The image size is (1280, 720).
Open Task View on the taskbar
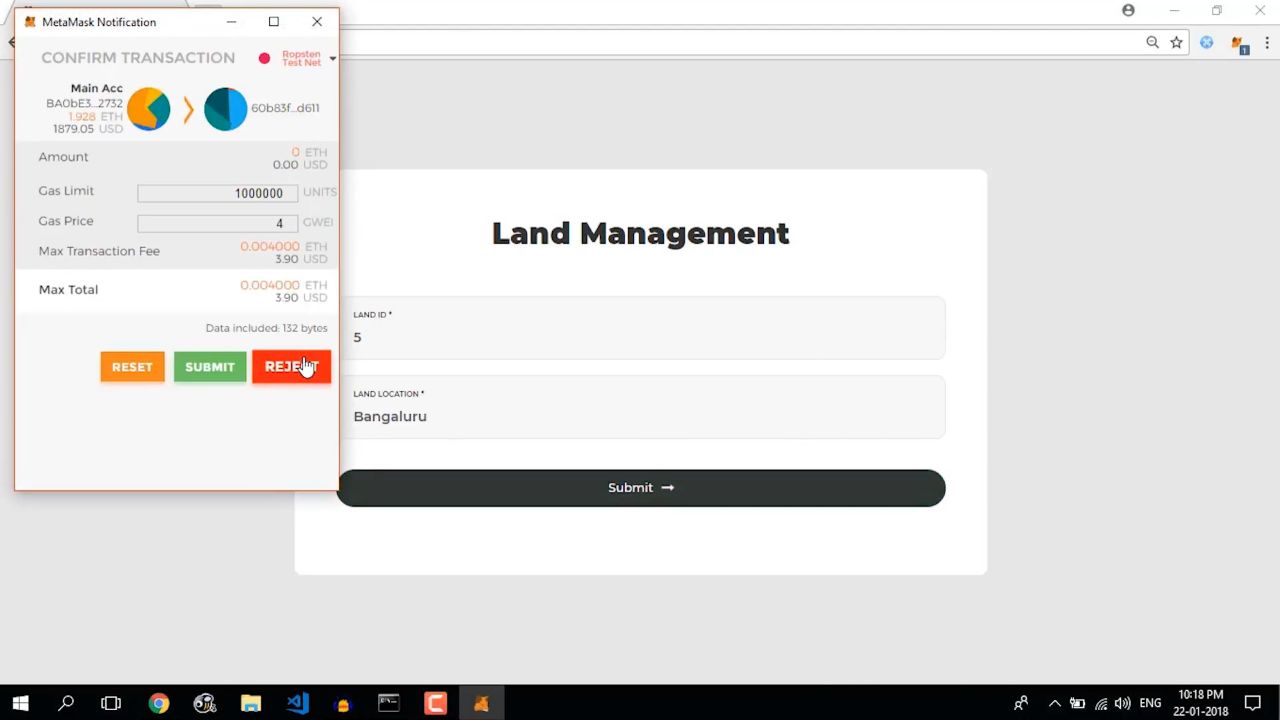(111, 704)
